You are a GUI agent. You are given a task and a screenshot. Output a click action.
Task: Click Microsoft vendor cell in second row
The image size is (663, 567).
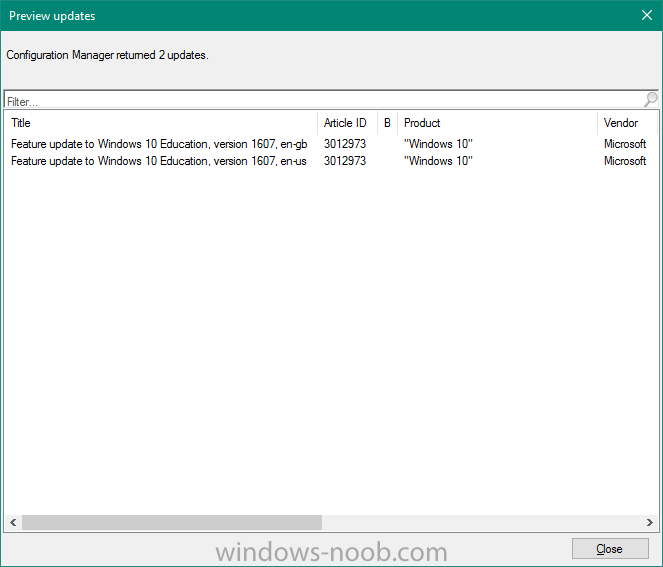coord(625,161)
